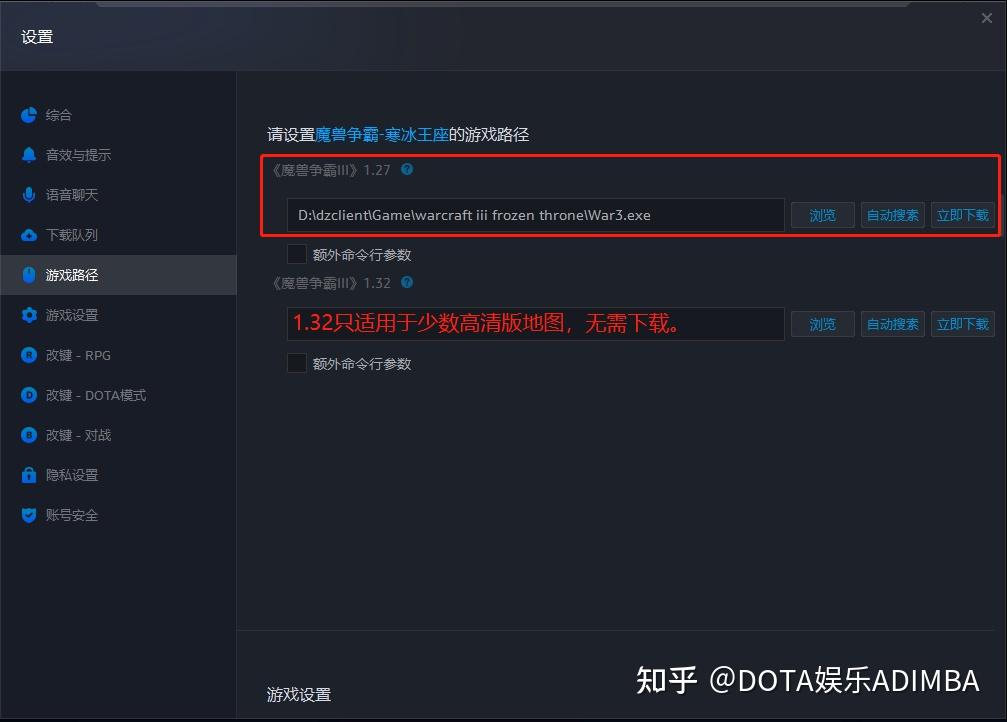Select the 音效与提示 bell icon
Image resolution: width=1007 pixels, height=722 pixels.
tap(29, 155)
